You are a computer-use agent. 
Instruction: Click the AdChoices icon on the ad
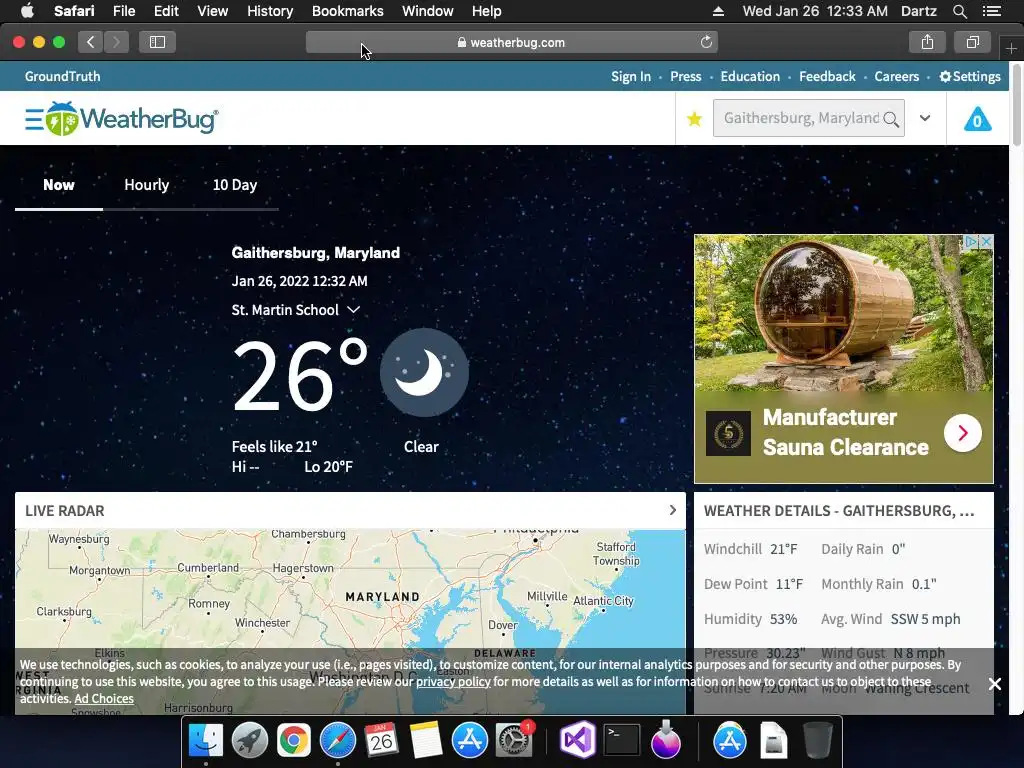point(972,242)
